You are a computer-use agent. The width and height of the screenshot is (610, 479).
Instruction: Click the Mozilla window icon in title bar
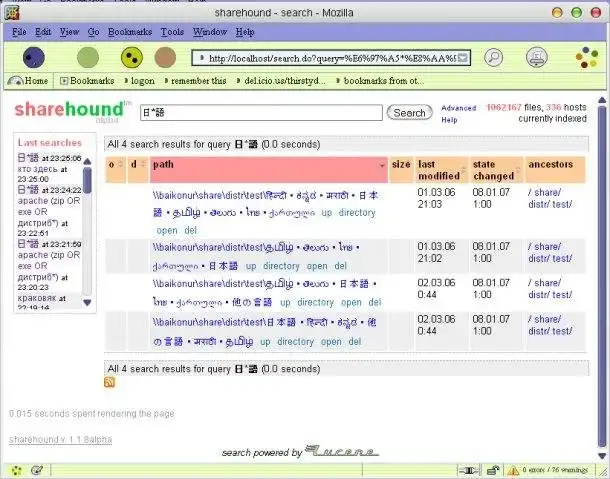(x=12, y=12)
